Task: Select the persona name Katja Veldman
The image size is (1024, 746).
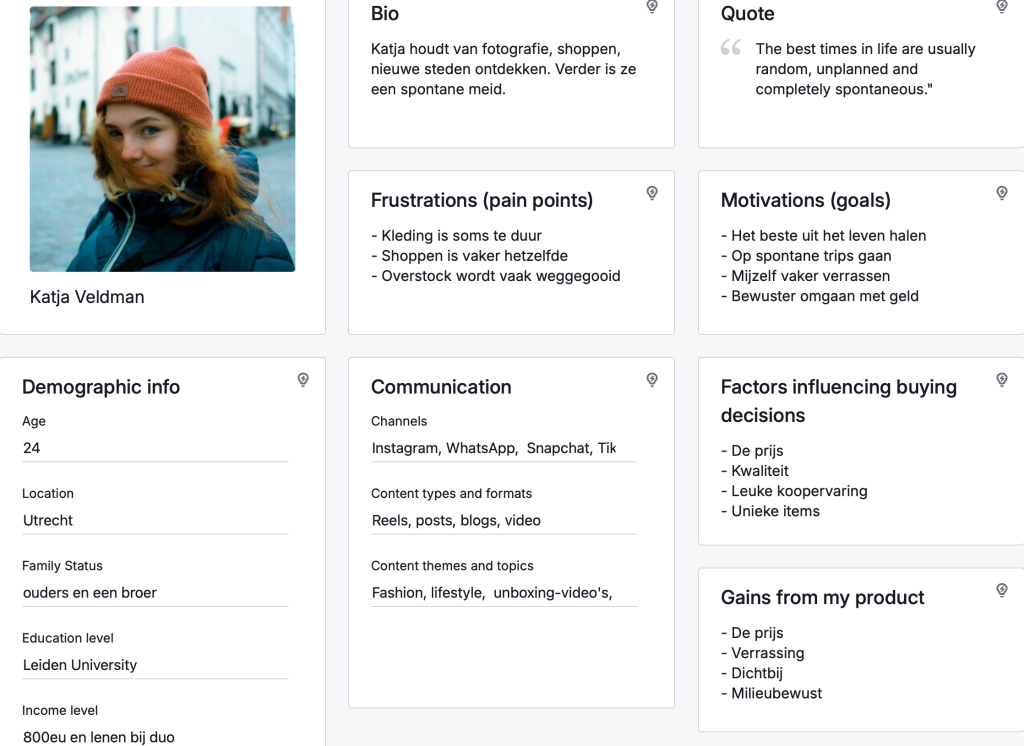Action: pyautogui.click(x=87, y=297)
